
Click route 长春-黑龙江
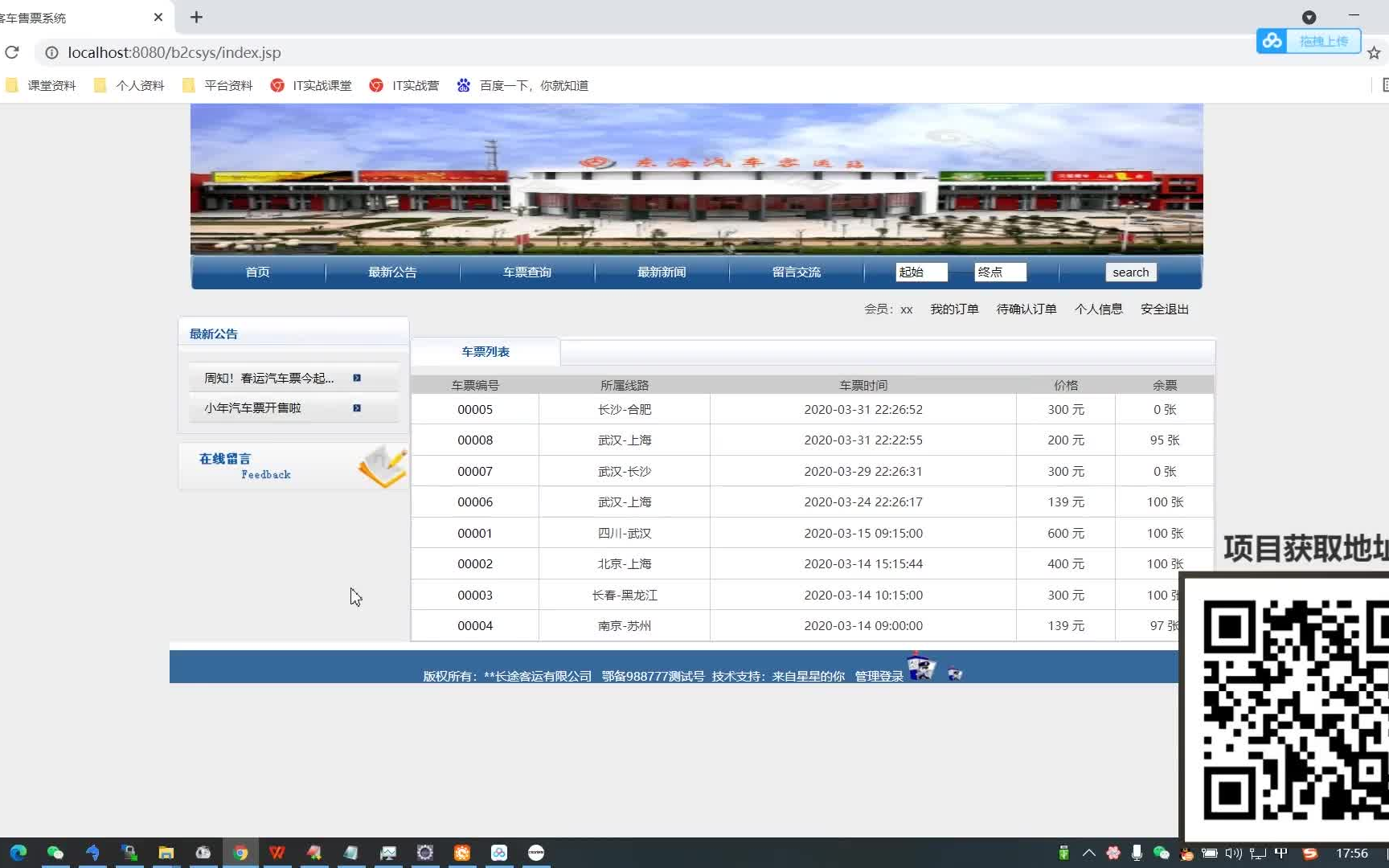pos(625,596)
